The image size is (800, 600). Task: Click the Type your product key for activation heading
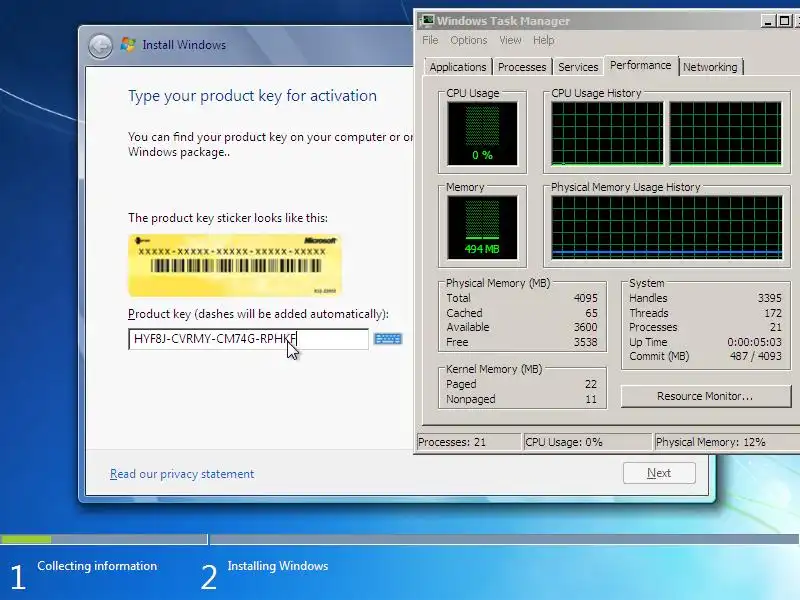tap(252, 96)
